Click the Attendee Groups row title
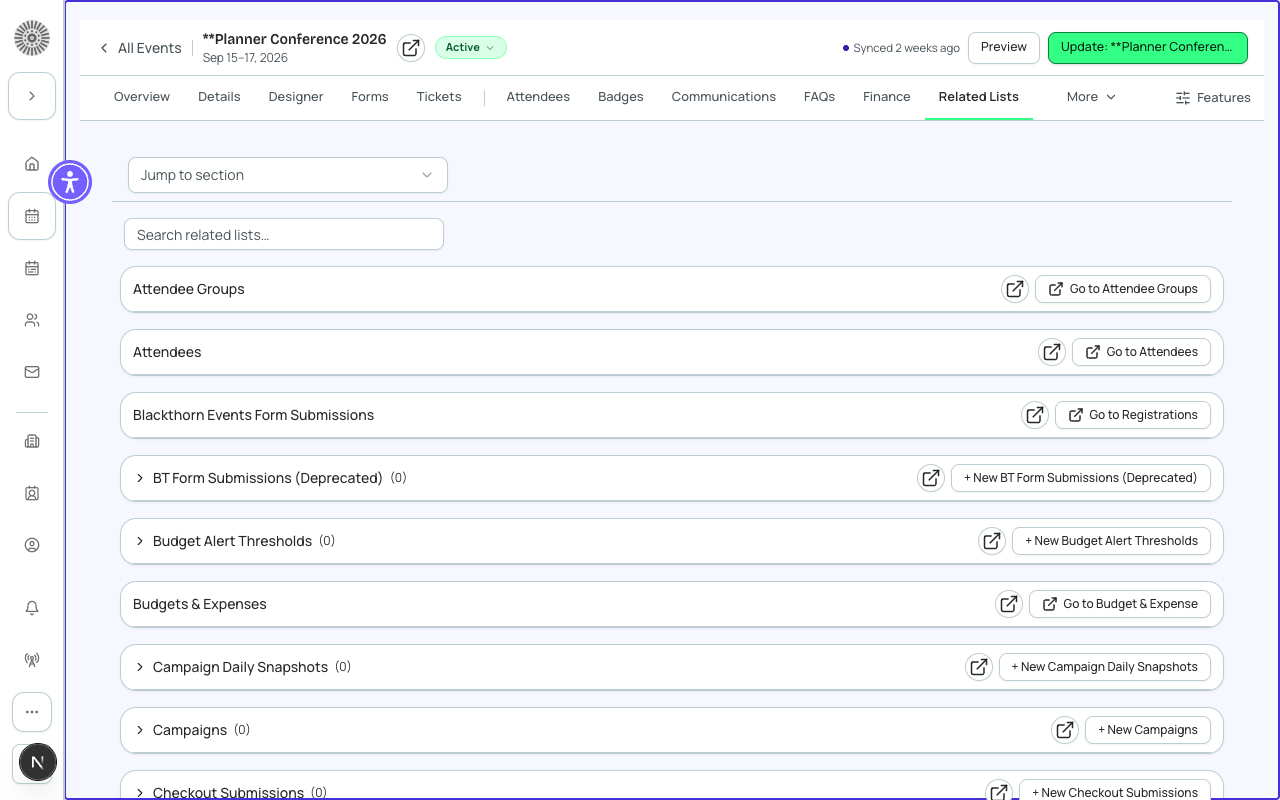This screenshot has width=1280, height=800. pyautogui.click(x=189, y=289)
